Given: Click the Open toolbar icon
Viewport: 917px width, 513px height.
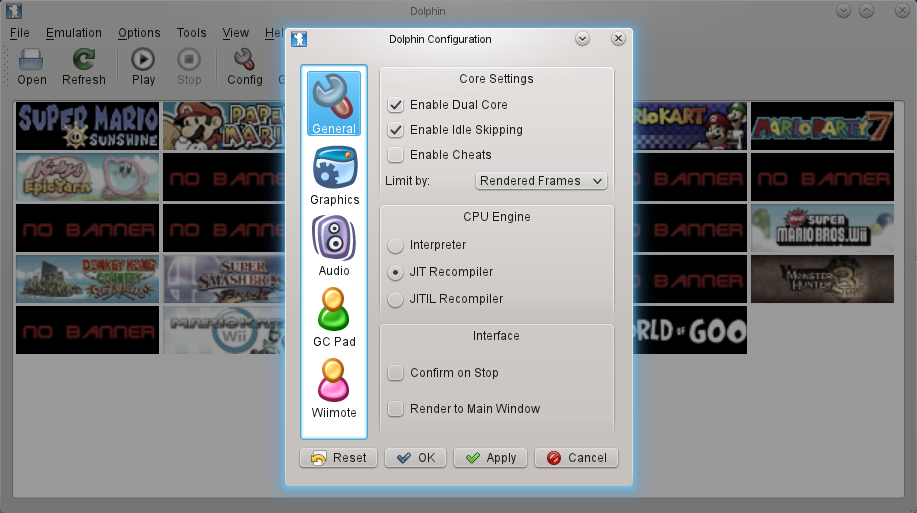Looking at the screenshot, I should click(x=32, y=61).
